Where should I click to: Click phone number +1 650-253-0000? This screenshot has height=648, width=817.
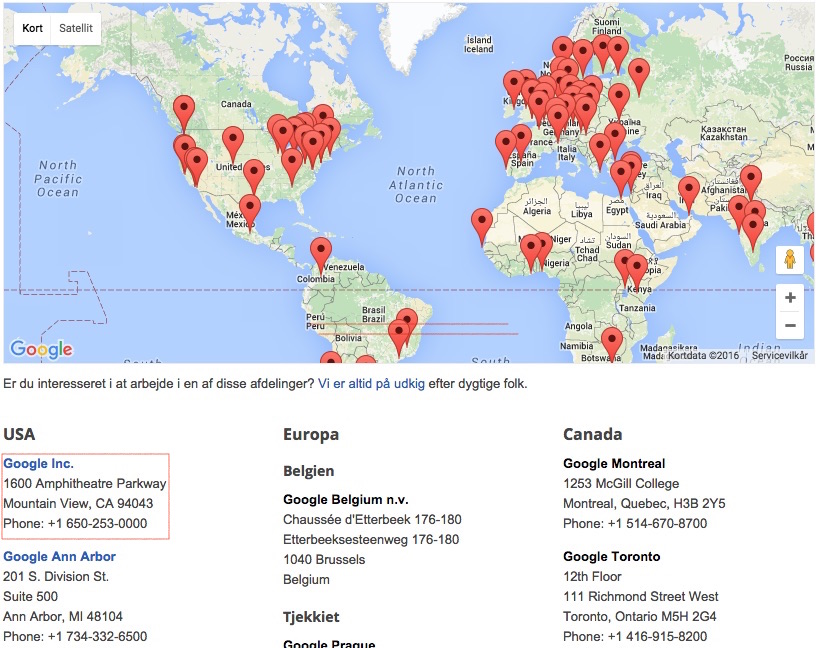pyautogui.click(x=97, y=523)
